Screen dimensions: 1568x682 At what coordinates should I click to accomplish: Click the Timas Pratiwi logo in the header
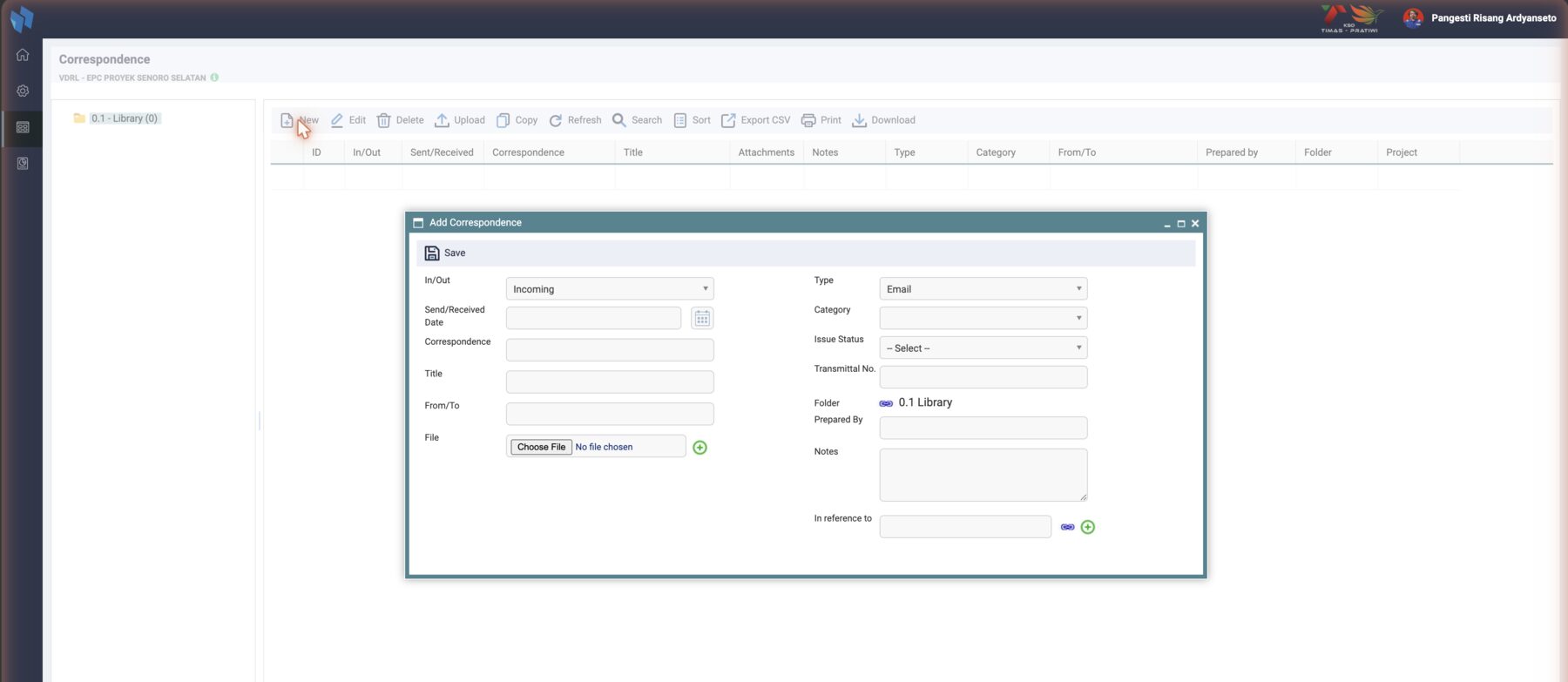1350,18
